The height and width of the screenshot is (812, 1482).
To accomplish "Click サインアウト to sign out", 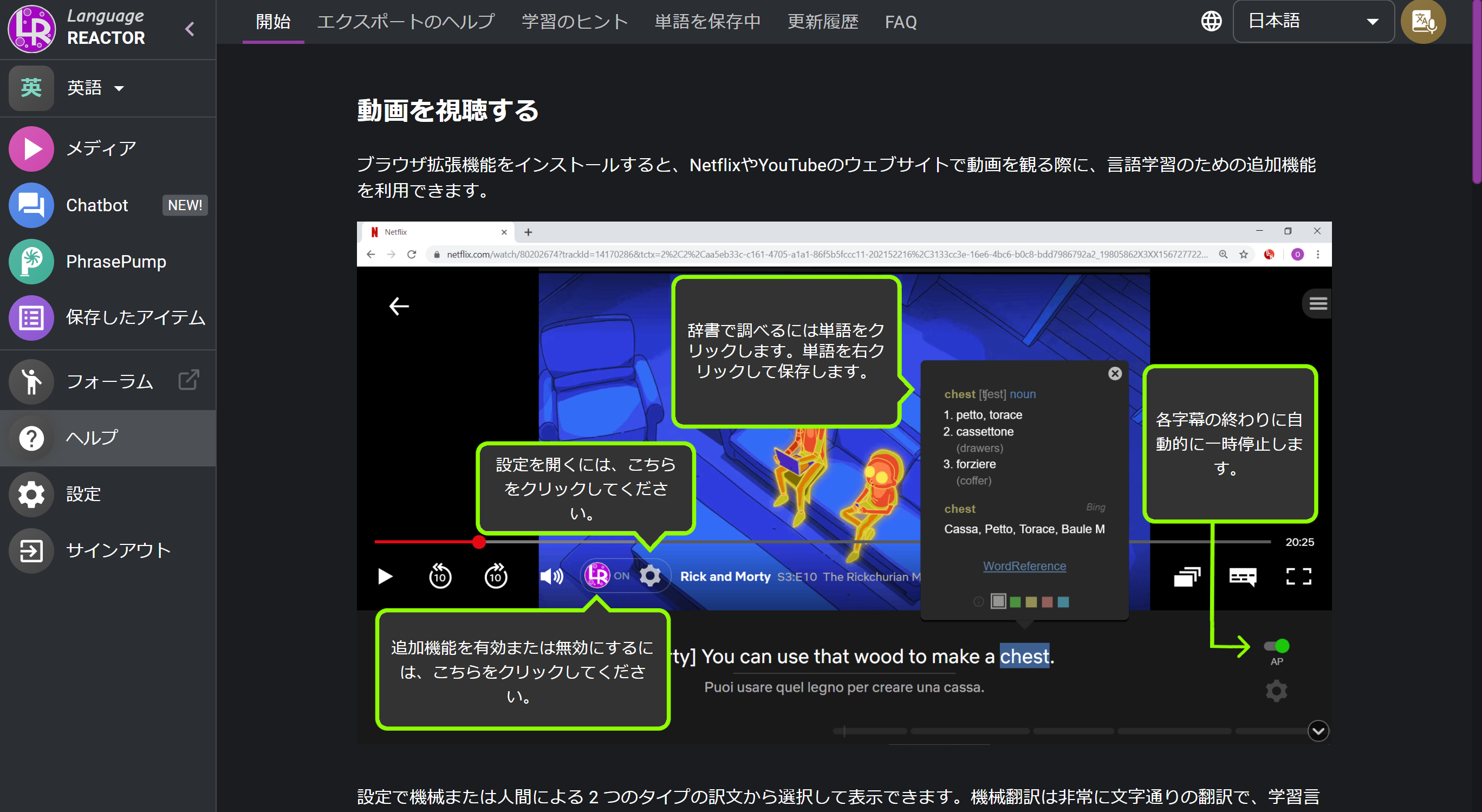I will click(x=108, y=550).
